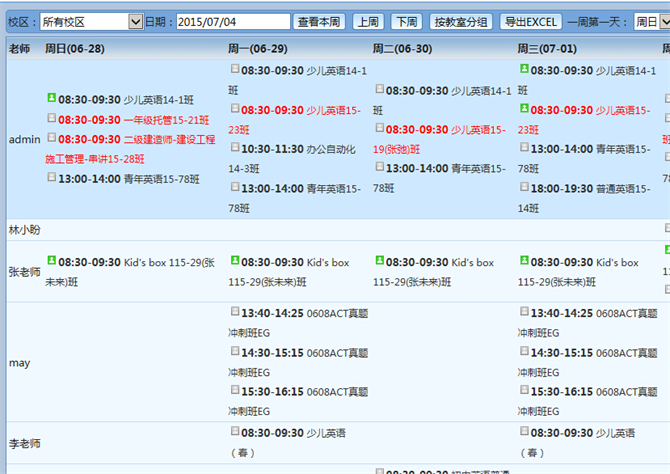Export the schedule with 导出EXCEL
Image resolution: width=670 pixels, height=474 pixels.
pos(530,21)
